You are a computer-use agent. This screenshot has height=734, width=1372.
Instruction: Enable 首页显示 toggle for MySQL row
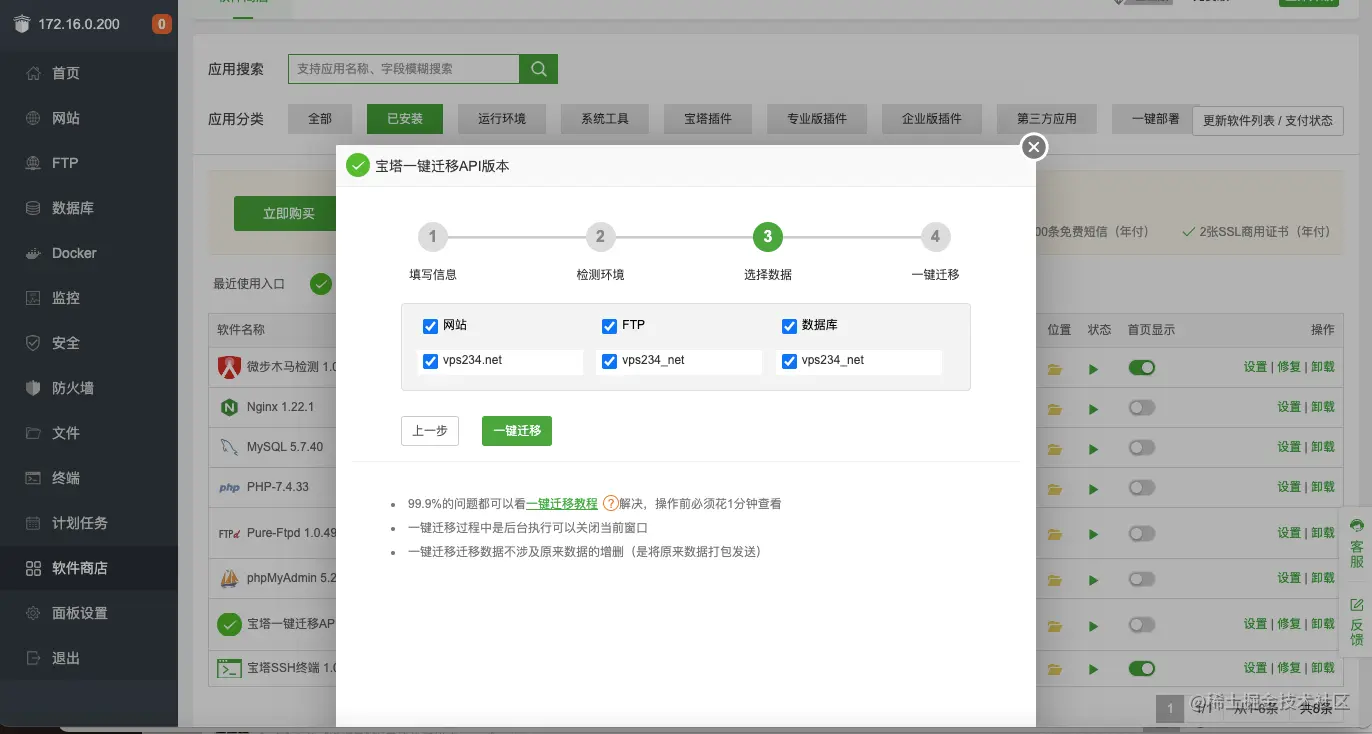(1141, 447)
